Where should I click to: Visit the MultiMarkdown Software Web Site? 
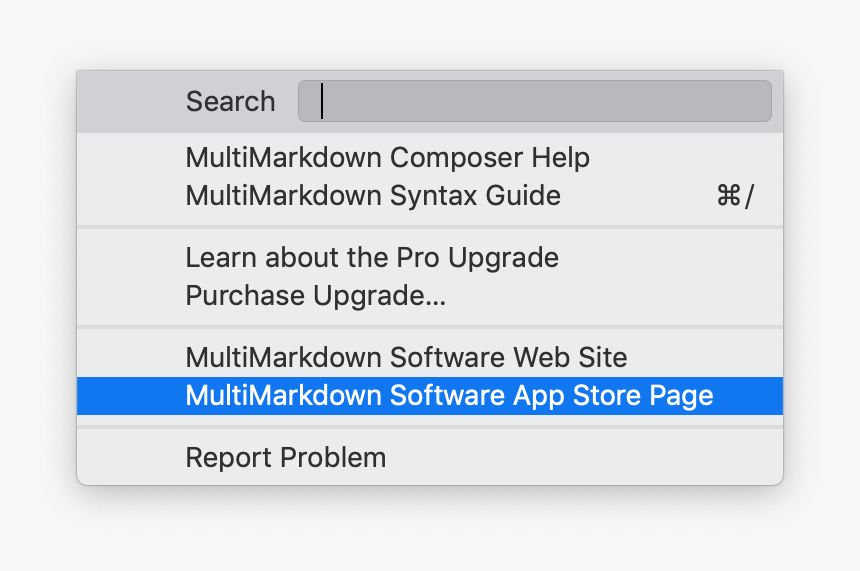coord(406,358)
